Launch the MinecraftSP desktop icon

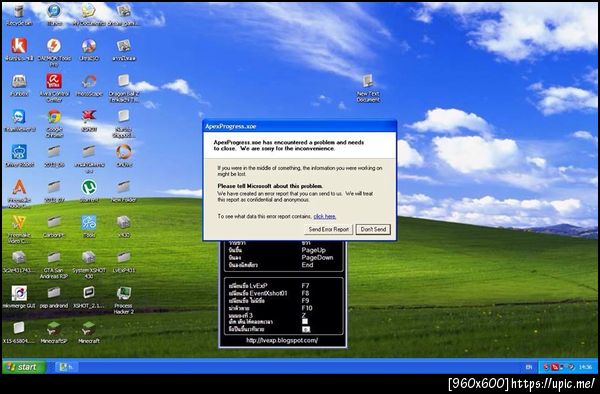point(54,332)
